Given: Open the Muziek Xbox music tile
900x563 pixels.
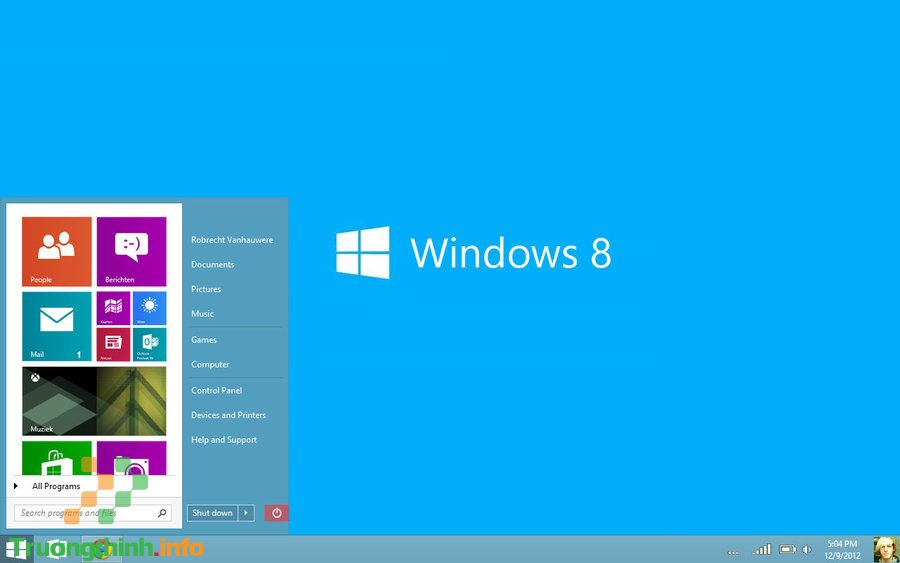Looking at the screenshot, I should click(94, 401).
